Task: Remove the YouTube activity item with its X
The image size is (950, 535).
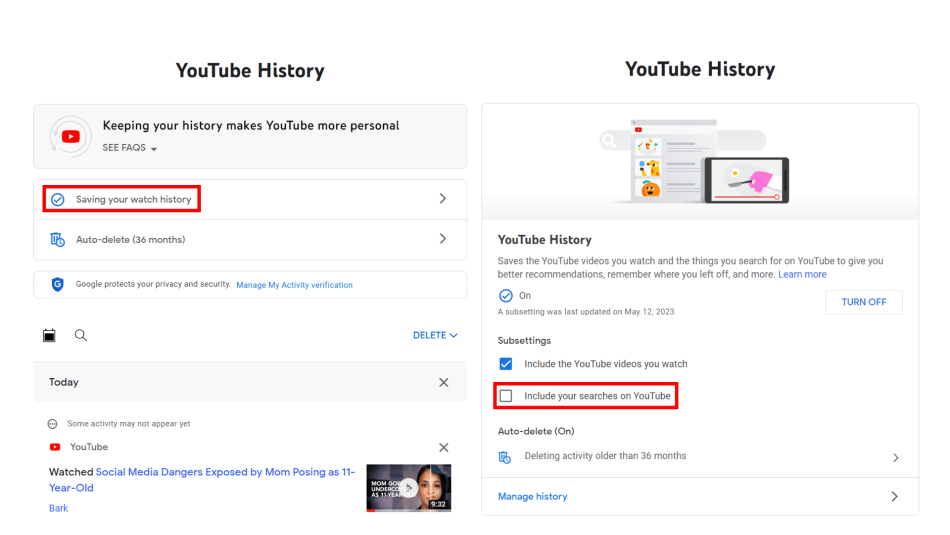Action: click(443, 447)
